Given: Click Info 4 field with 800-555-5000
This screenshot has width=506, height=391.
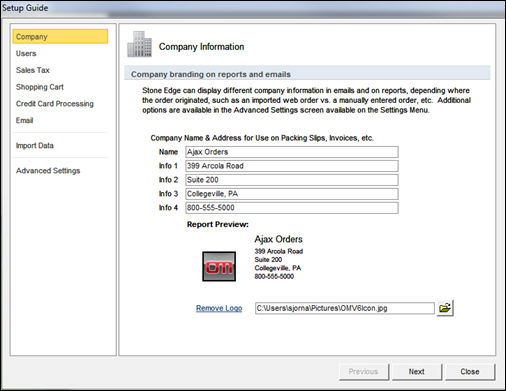Looking at the screenshot, I should pos(292,208).
